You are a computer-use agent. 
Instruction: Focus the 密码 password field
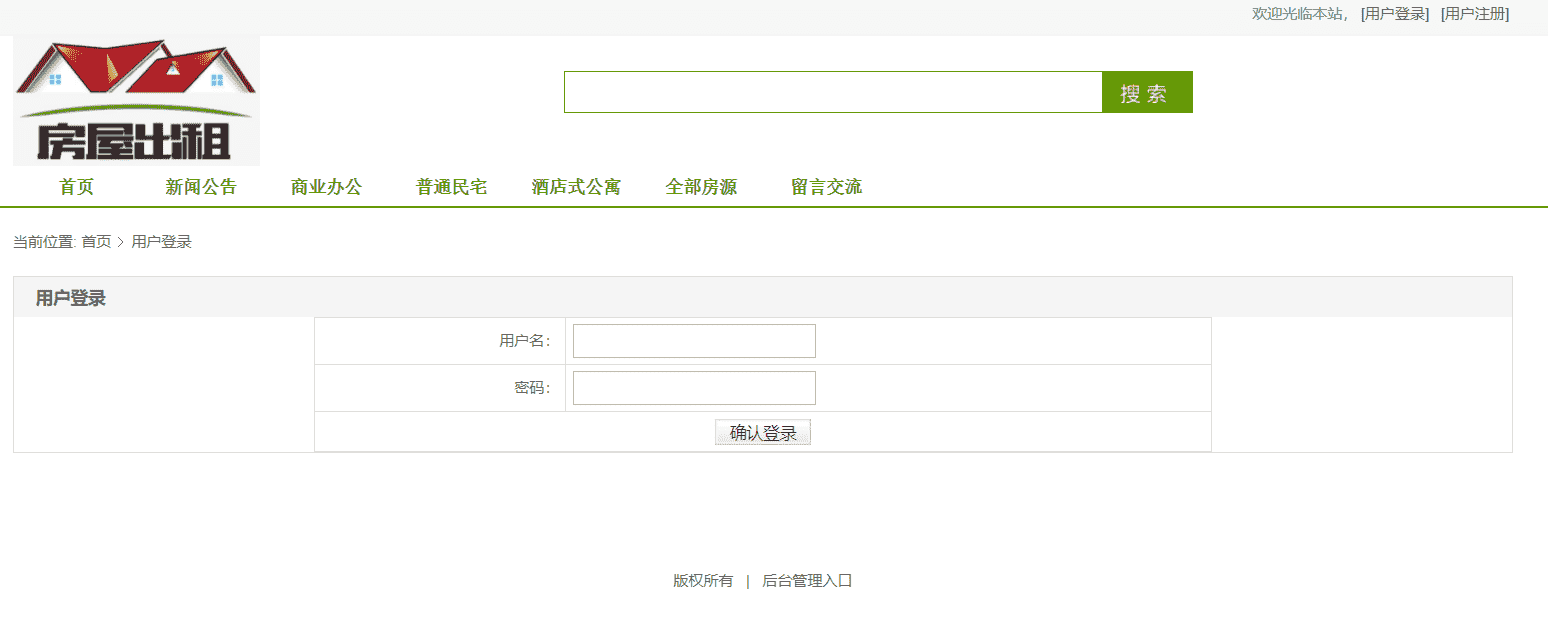pyautogui.click(x=694, y=388)
